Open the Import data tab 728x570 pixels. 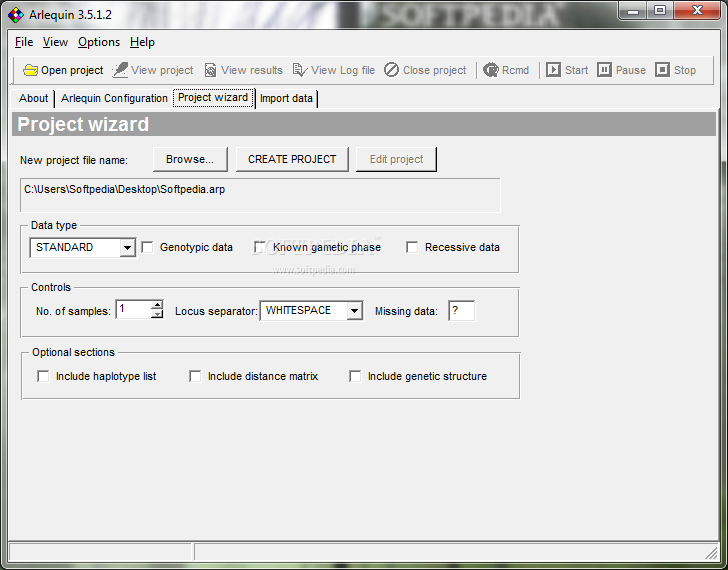[286, 98]
